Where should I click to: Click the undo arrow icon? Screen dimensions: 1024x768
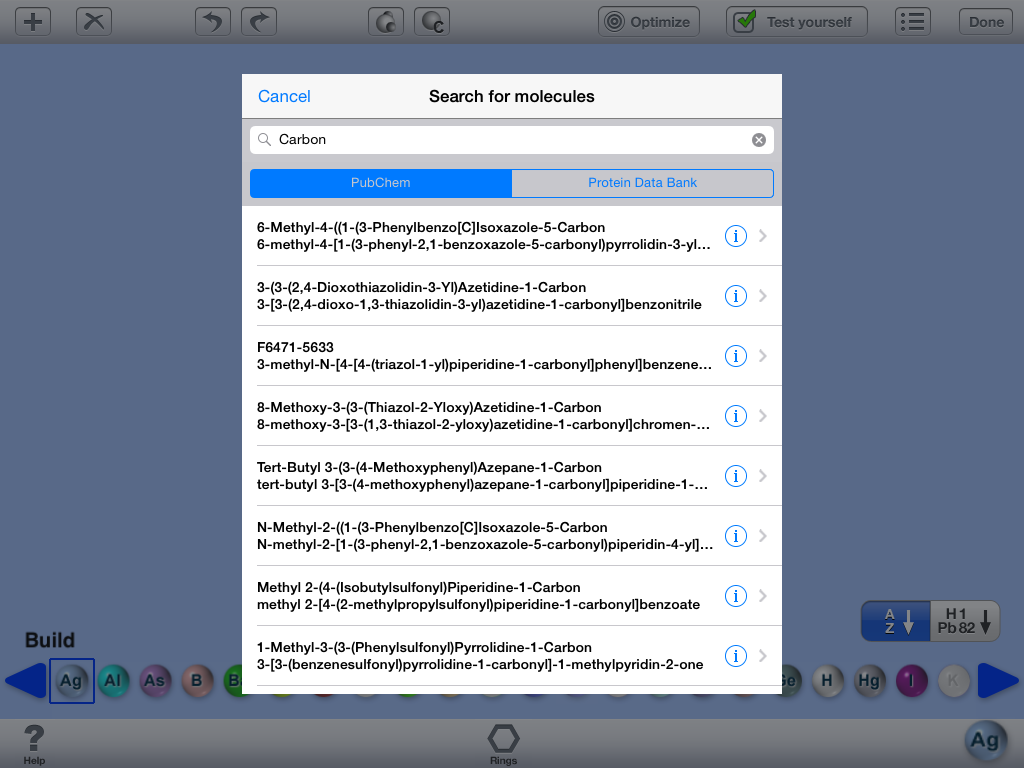(x=212, y=20)
